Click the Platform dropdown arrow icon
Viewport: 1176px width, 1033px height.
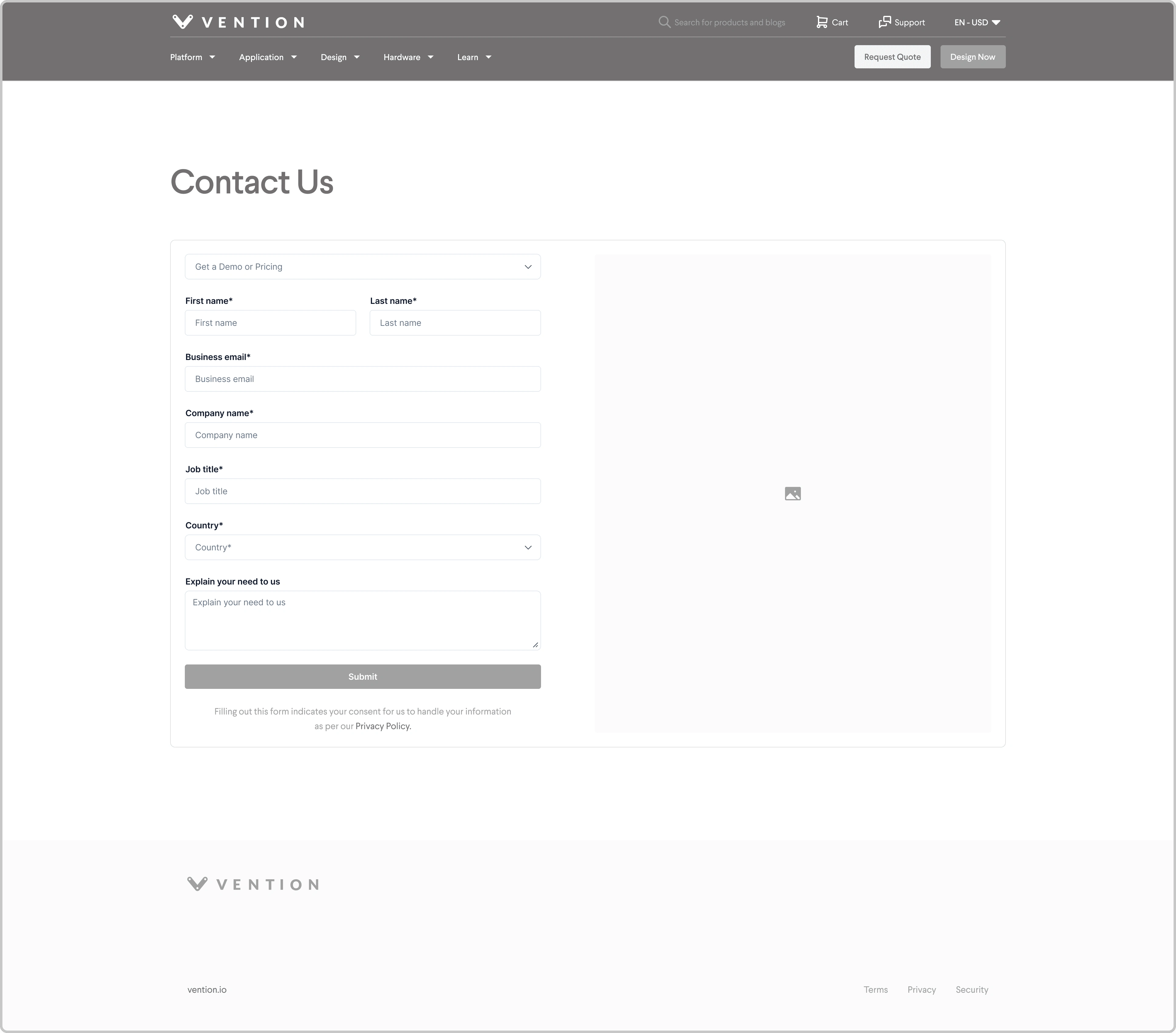(x=213, y=57)
